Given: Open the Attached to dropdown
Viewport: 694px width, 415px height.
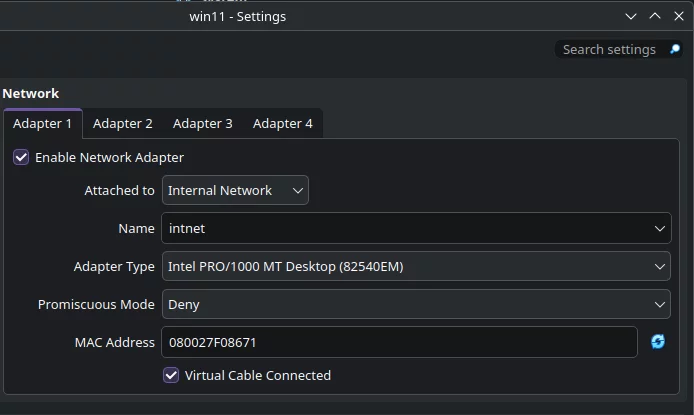Looking at the screenshot, I should tap(235, 190).
